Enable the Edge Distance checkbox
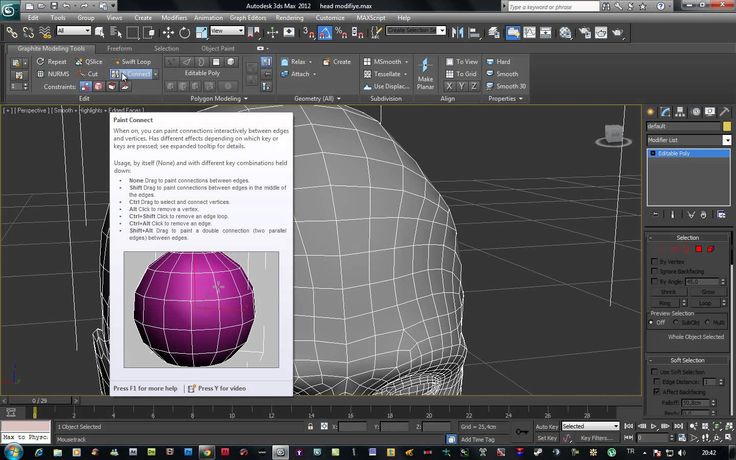The width and height of the screenshot is (736, 460). (x=657, y=382)
